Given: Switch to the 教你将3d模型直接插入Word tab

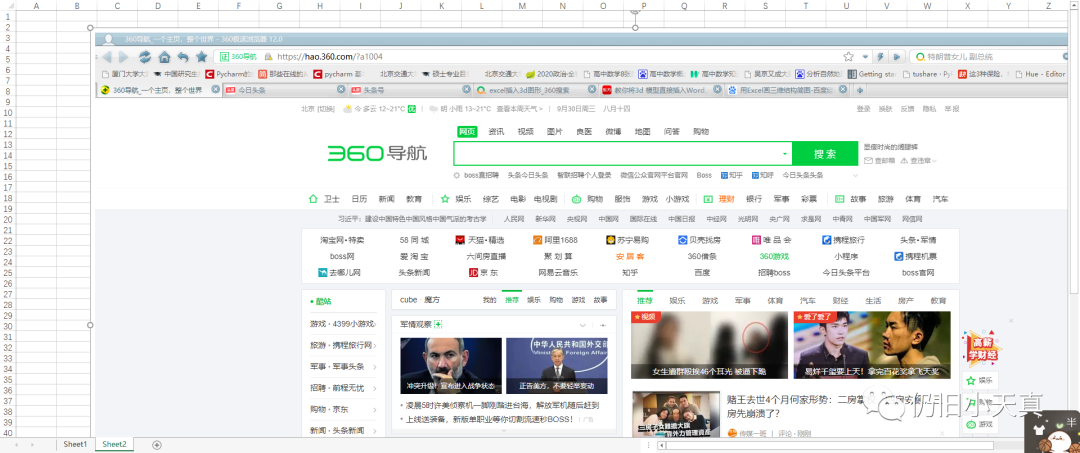Looking at the screenshot, I should (x=661, y=89).
